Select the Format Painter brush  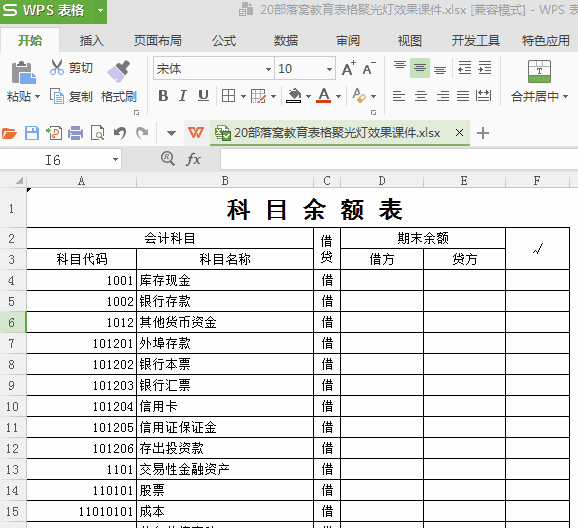tap(119, 71)
